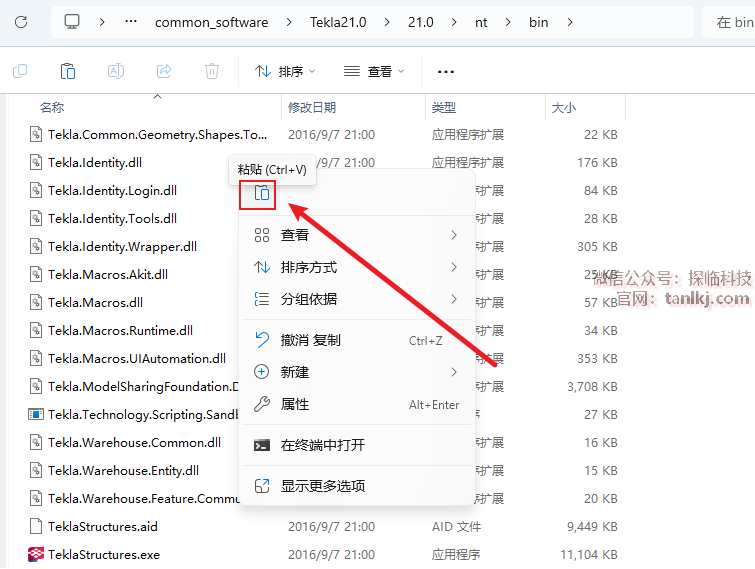Click the Tekla.Macros.Runtime.dll file icon
The width and height of the screenshot is (755, 569).
coord(36,331)
